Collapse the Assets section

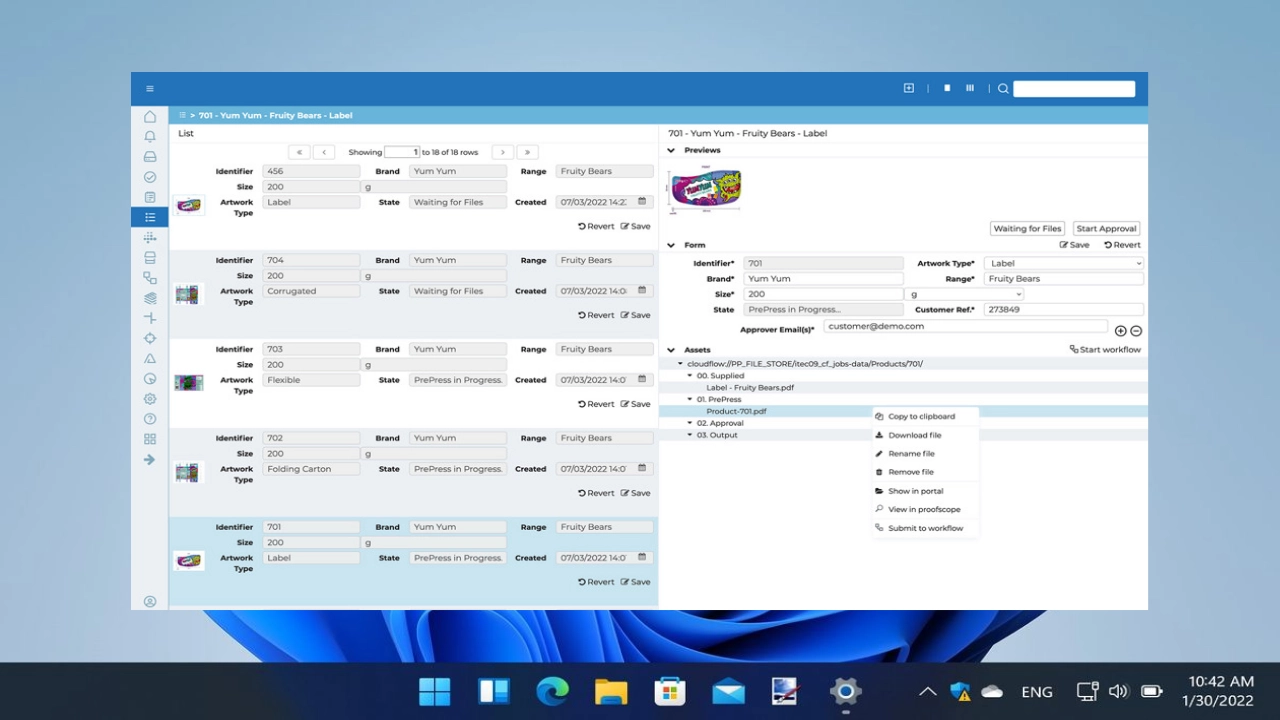point(671,350)
